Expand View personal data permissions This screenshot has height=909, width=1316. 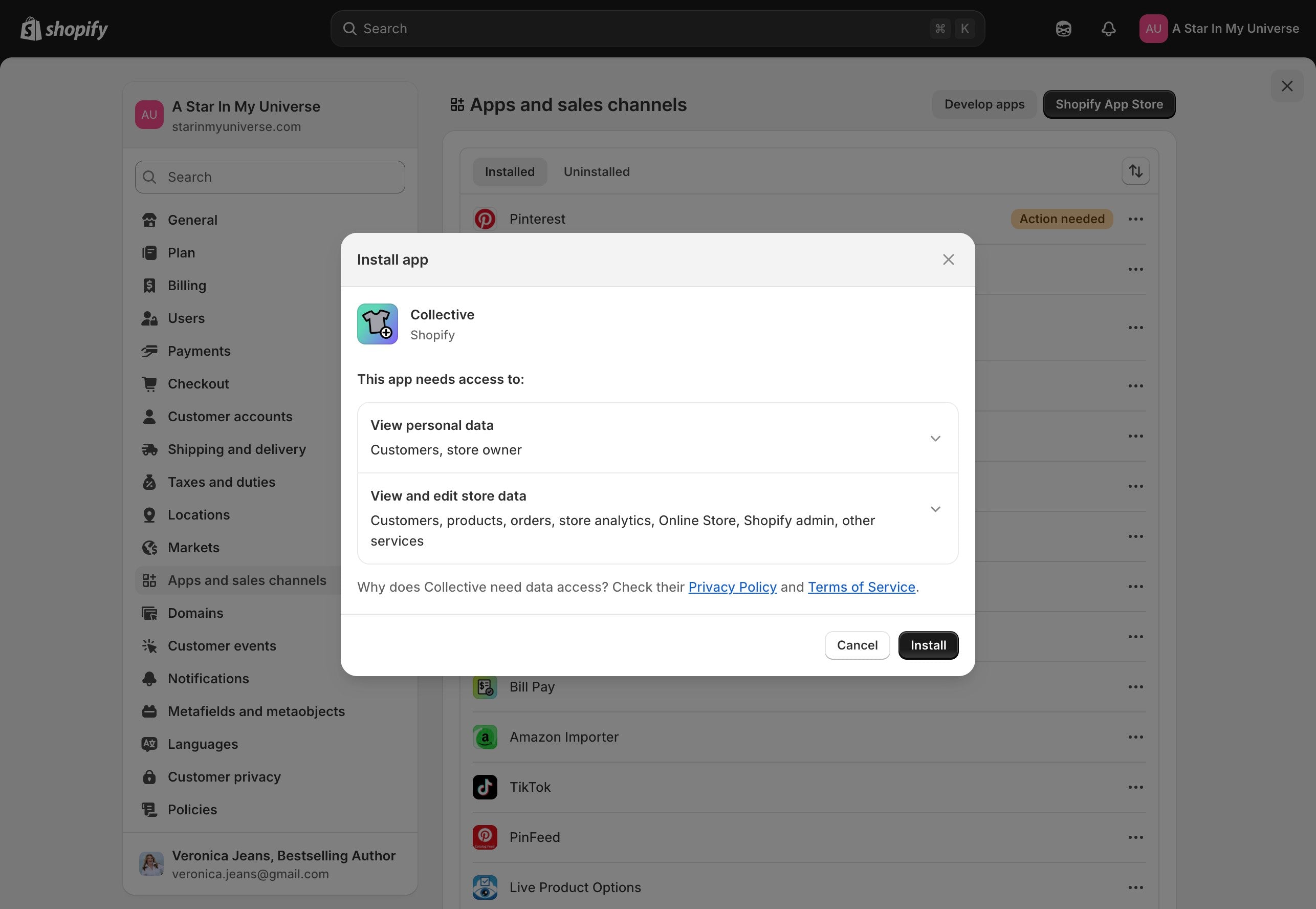935,438
